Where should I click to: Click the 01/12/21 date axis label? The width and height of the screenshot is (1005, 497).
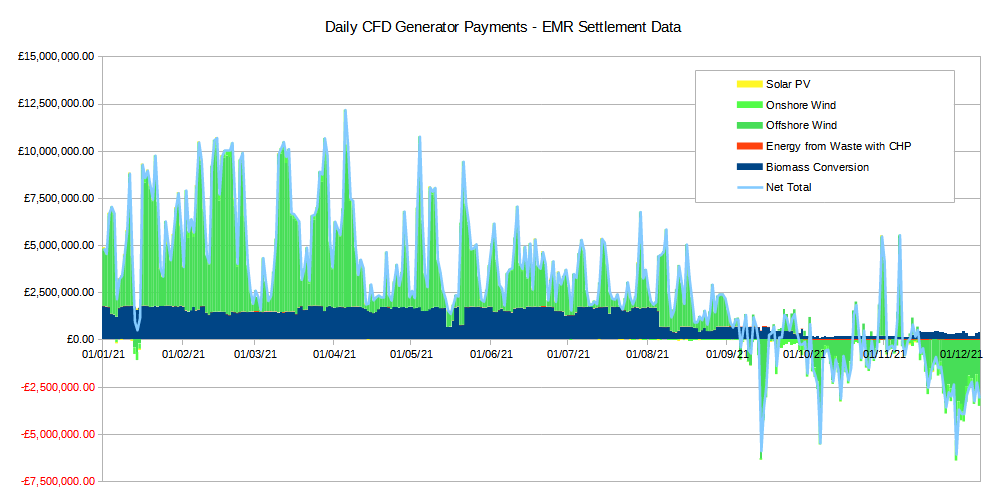[x=961, y=354]
